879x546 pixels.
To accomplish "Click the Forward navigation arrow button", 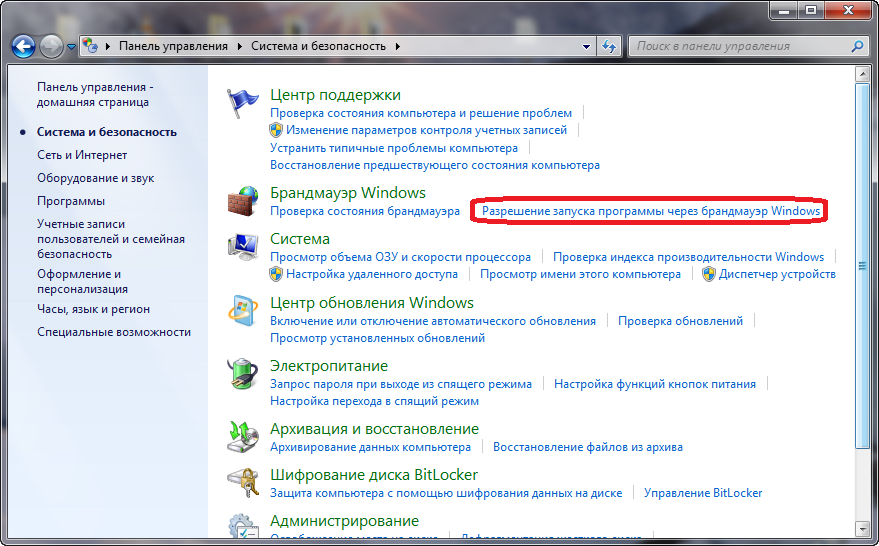I will tap(51, 47).
